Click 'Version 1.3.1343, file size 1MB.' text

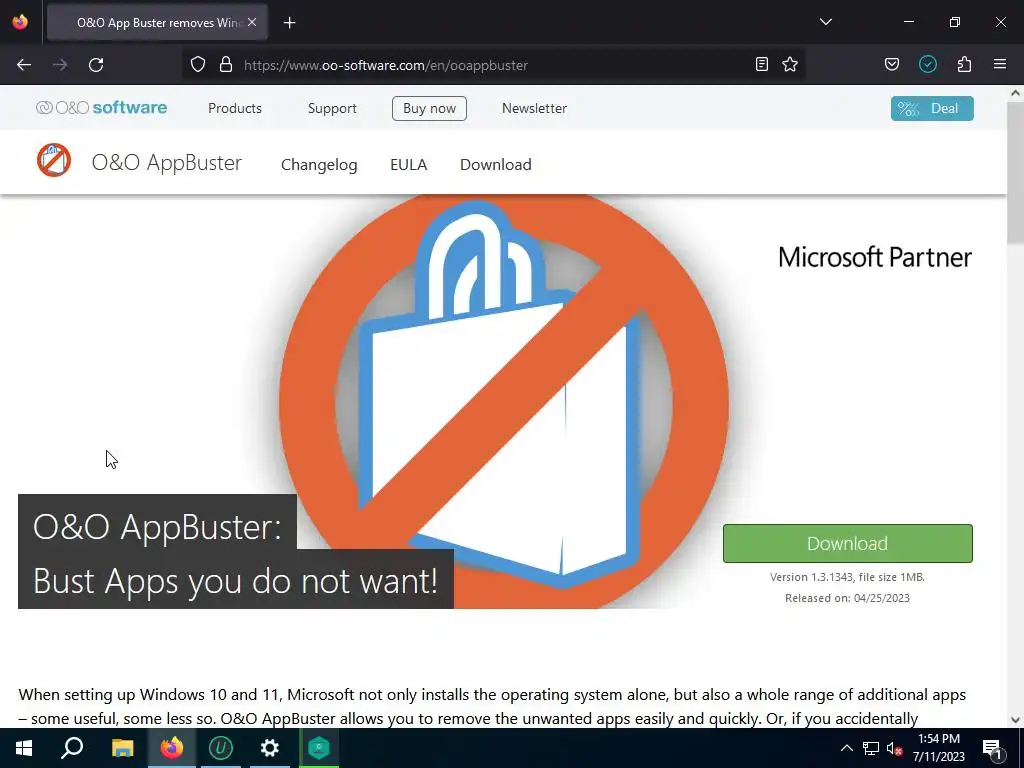[x=847, y=577]
